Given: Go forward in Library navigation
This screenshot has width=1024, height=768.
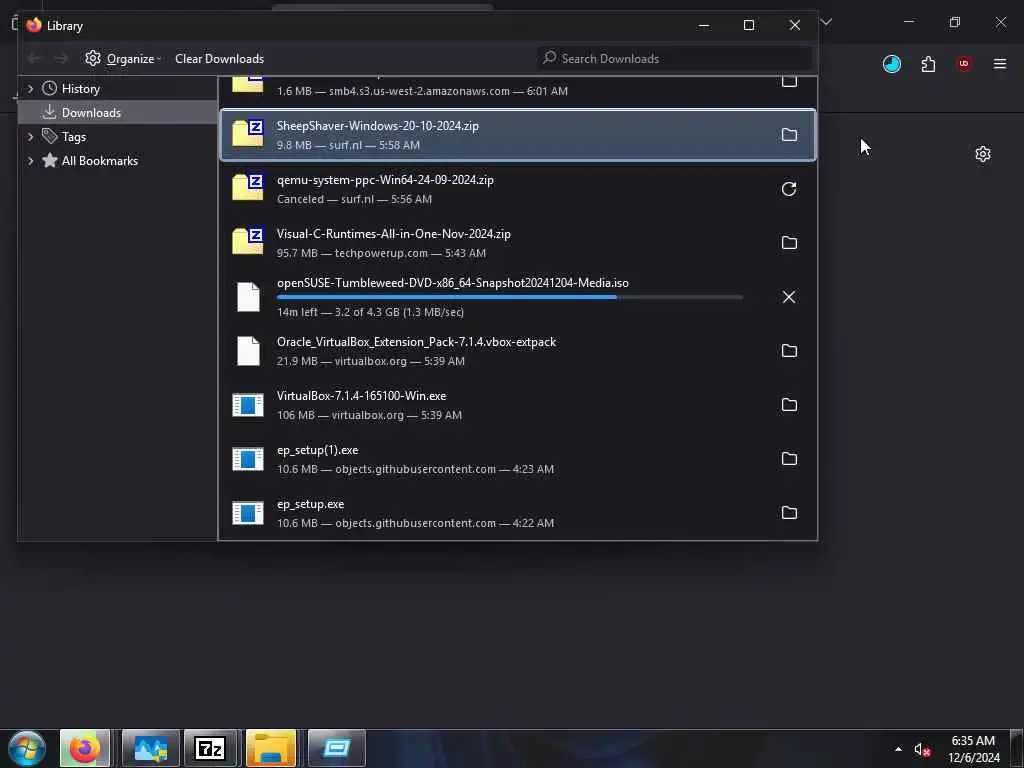Looking at the screenshot, I should [61, 59].
